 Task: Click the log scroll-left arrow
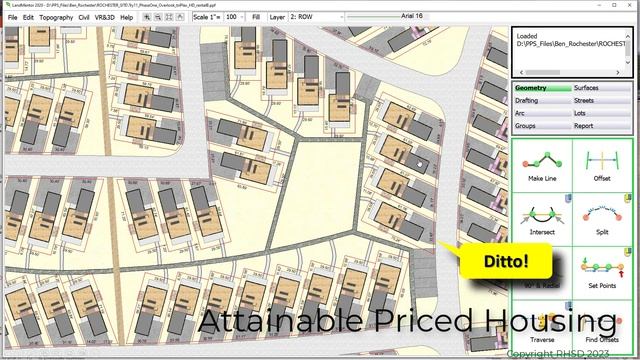click(x=521, y=72)
